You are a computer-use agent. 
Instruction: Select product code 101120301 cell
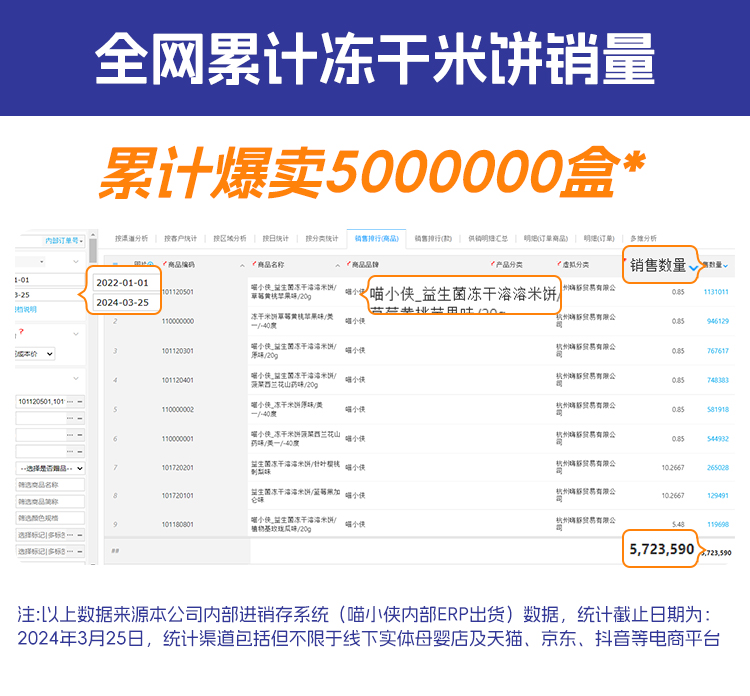pyautogui.click(x=177, y=351)
